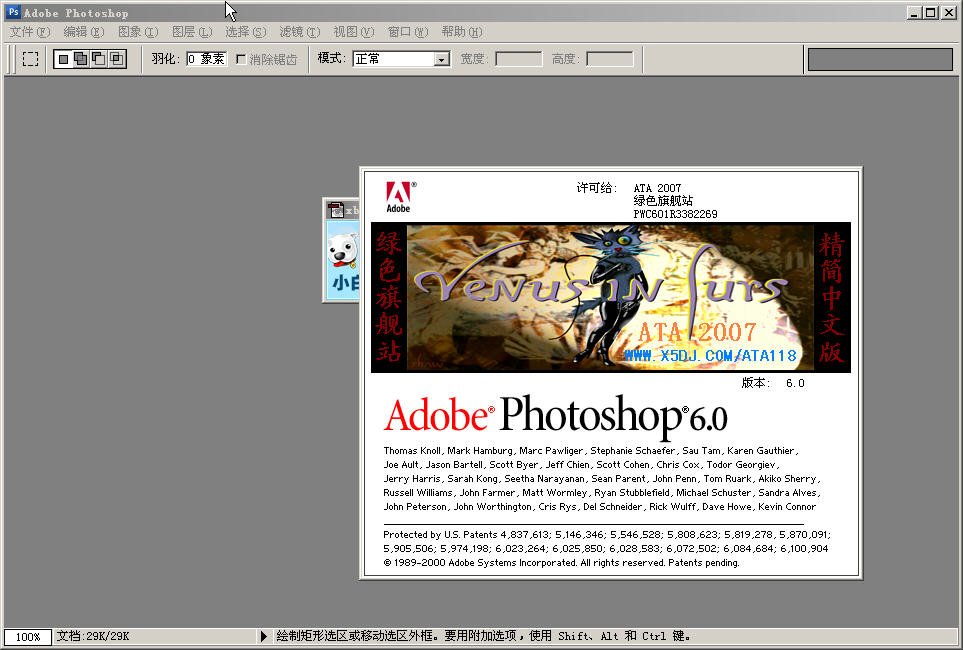This screenshot has height=650, width=963.
Task: Click the 100% zoom field in the status bar
Action: (27, 636)
